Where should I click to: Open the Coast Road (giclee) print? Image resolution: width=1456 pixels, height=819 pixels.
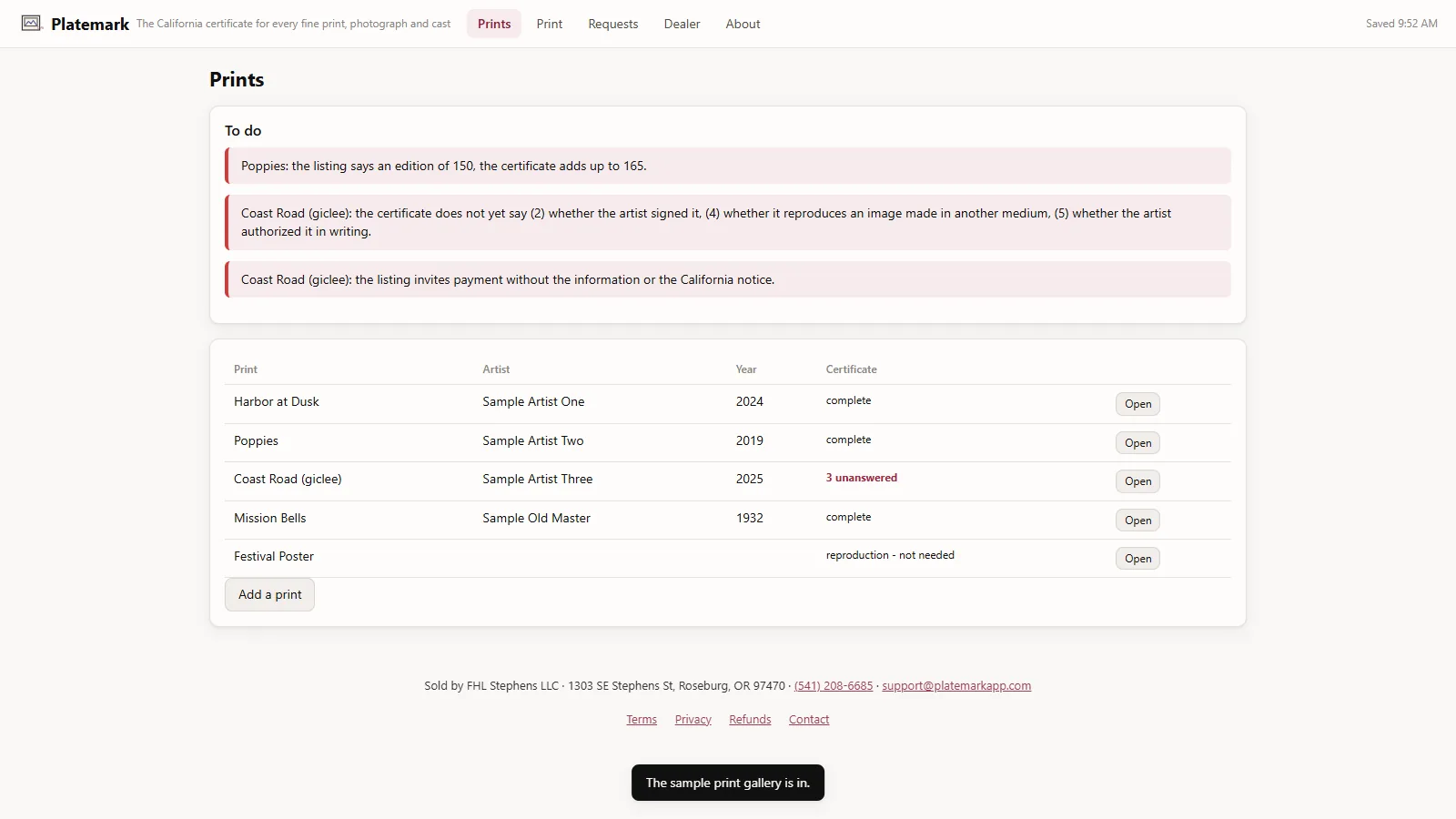(1137, 481)
